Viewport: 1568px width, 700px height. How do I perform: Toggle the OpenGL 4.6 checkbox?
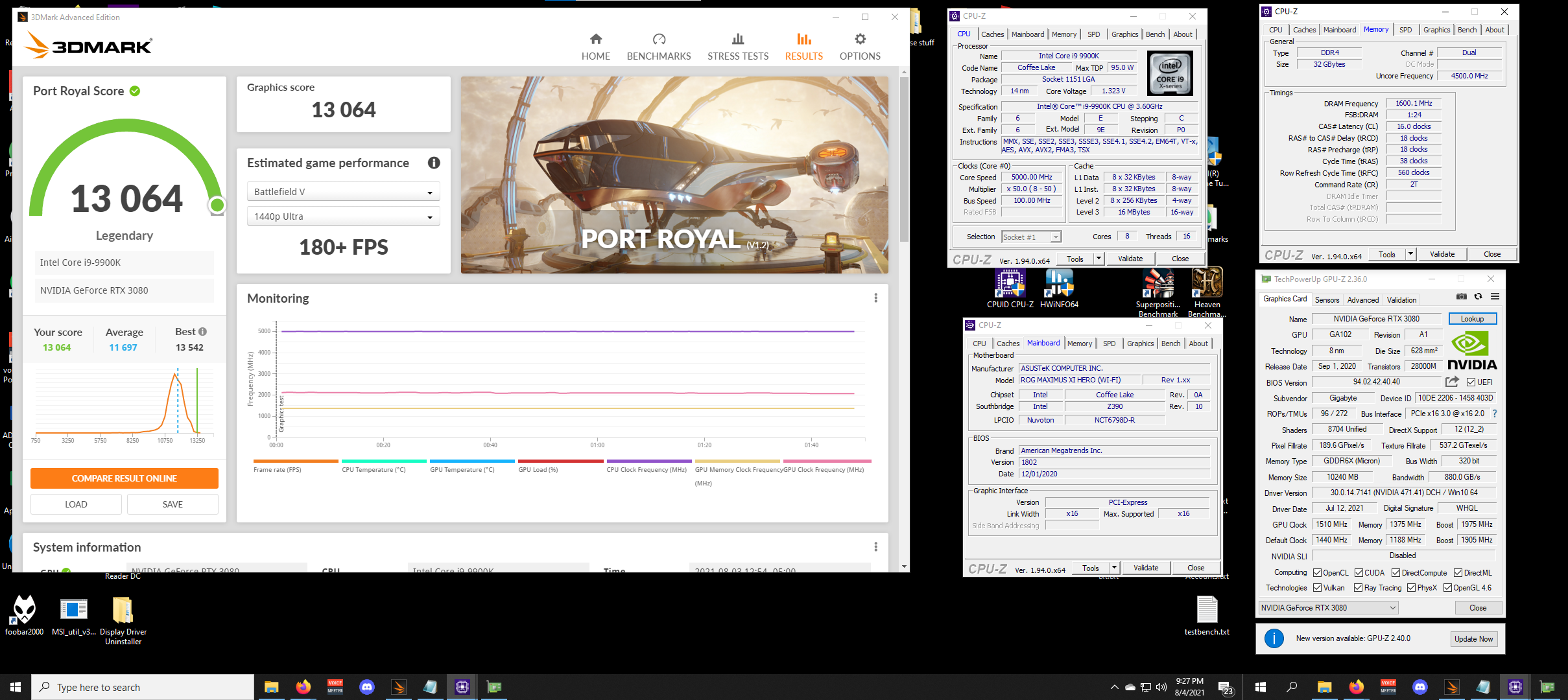1447,588
